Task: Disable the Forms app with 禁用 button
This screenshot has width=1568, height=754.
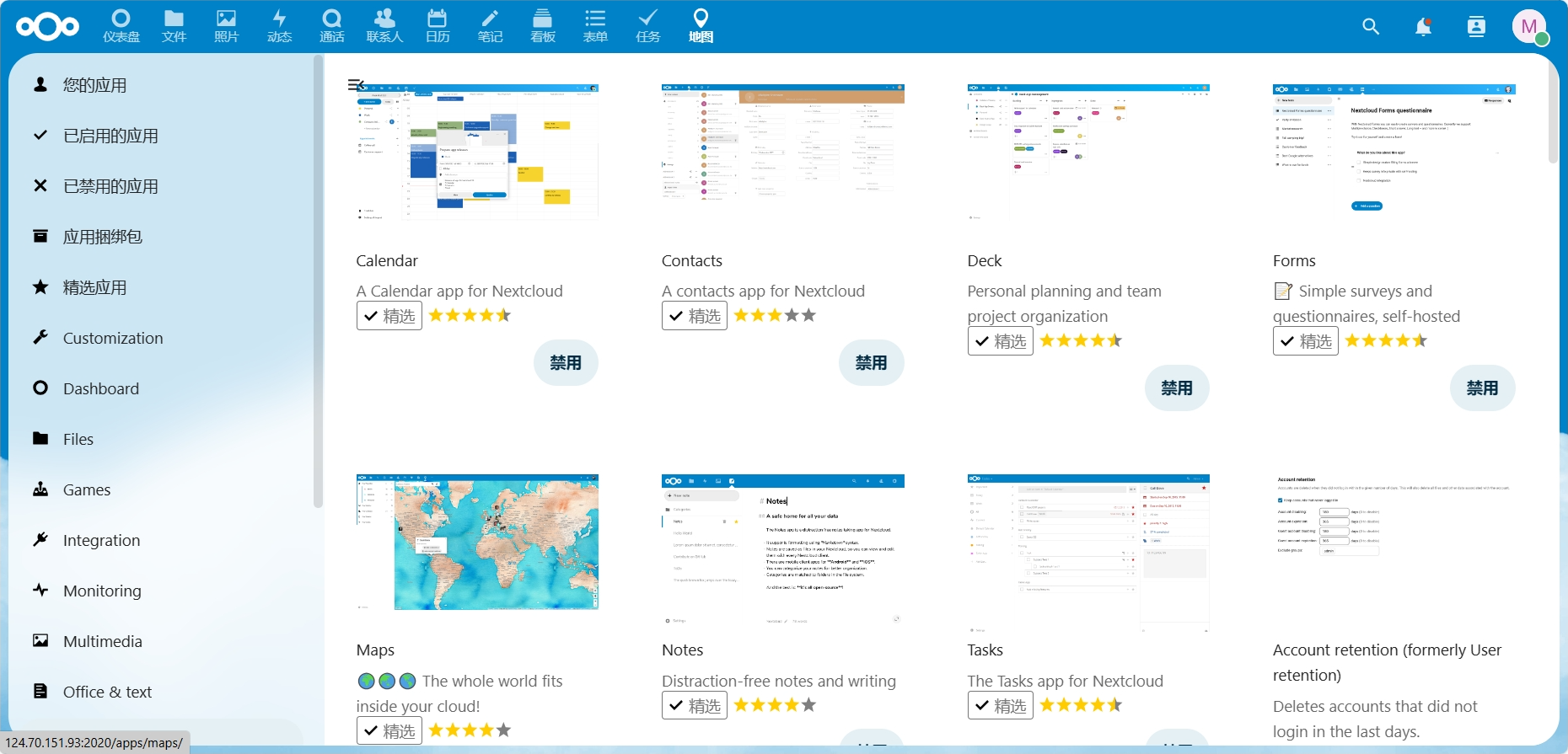Action: pyautogui.click(x=1482, y=388)
